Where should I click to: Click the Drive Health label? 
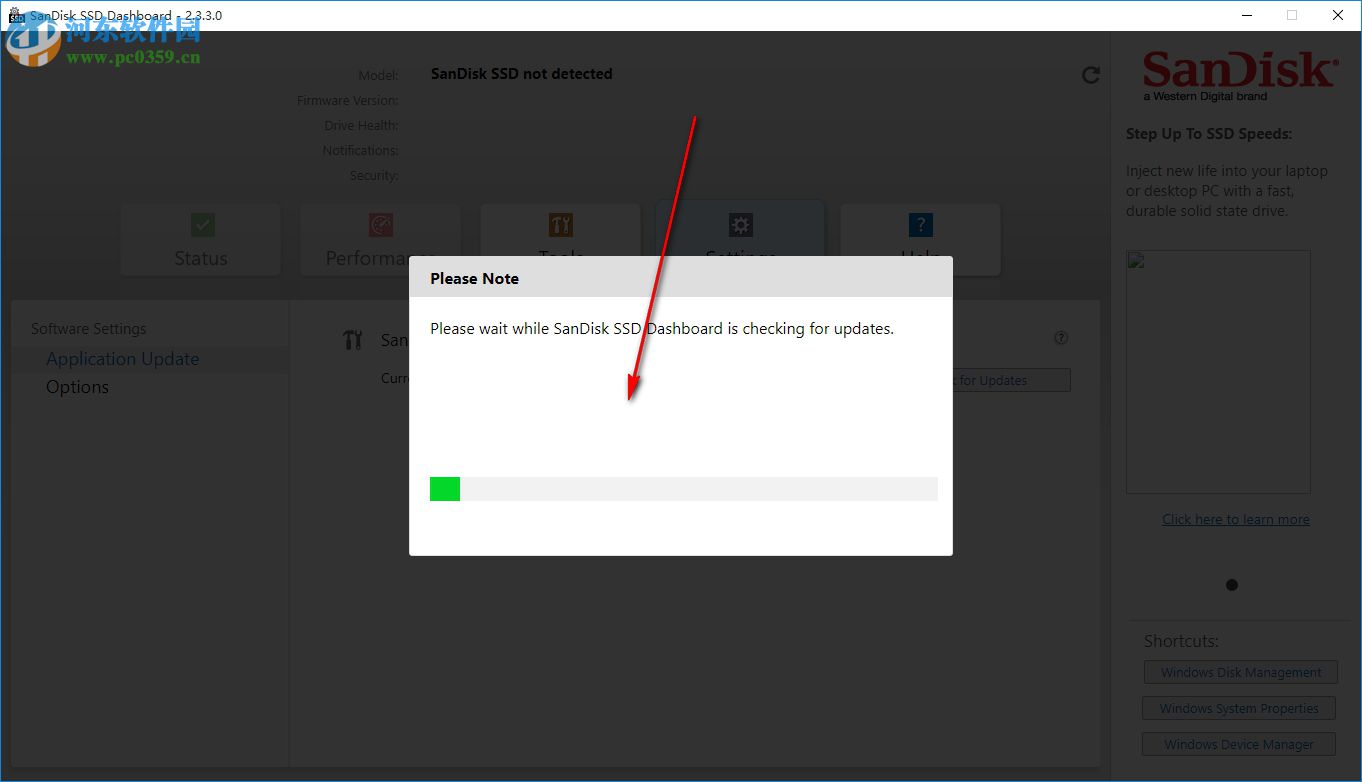pyautogui.click(x=361, y=126)
